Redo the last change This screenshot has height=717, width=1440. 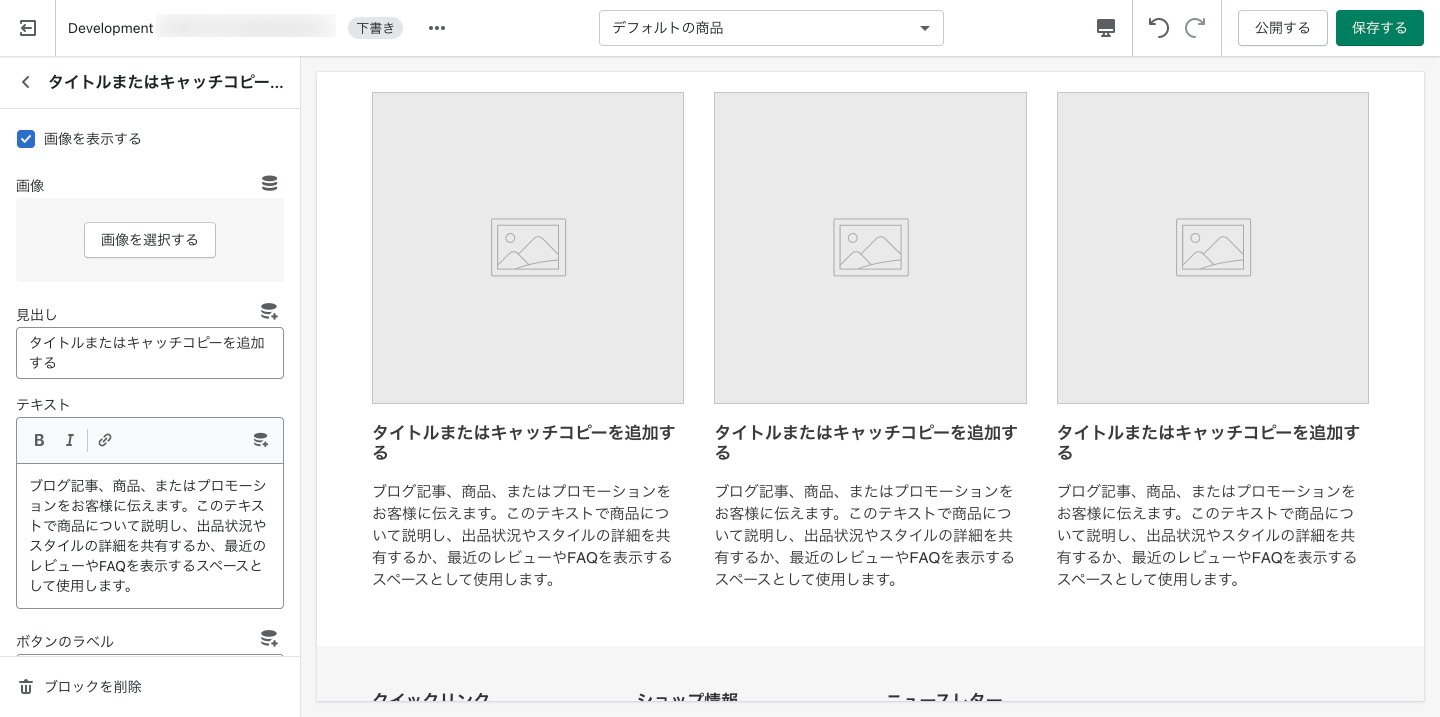tap(1195, 28)
